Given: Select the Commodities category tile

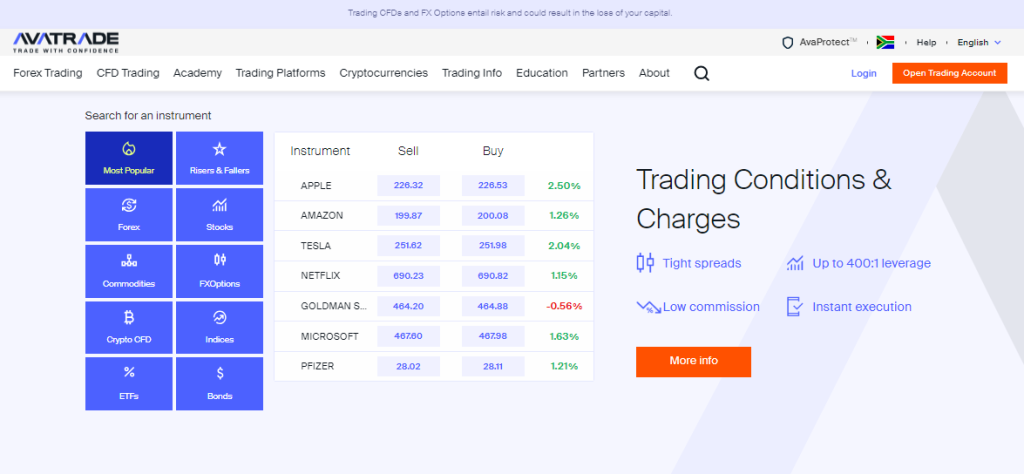Looking at the screenshot, I should (x=129, y=272).
